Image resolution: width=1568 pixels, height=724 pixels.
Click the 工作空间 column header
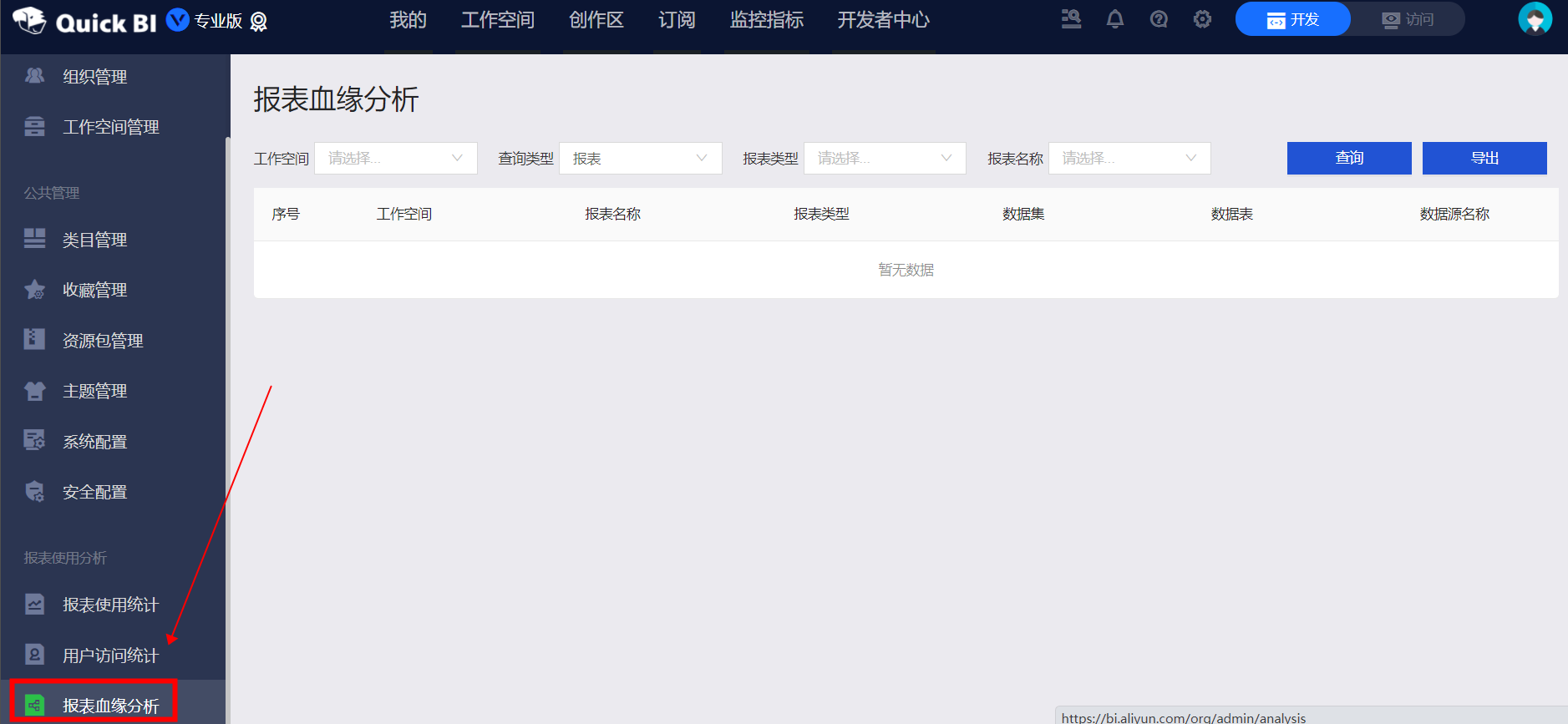pyautogui.click(x=404, y=214)
